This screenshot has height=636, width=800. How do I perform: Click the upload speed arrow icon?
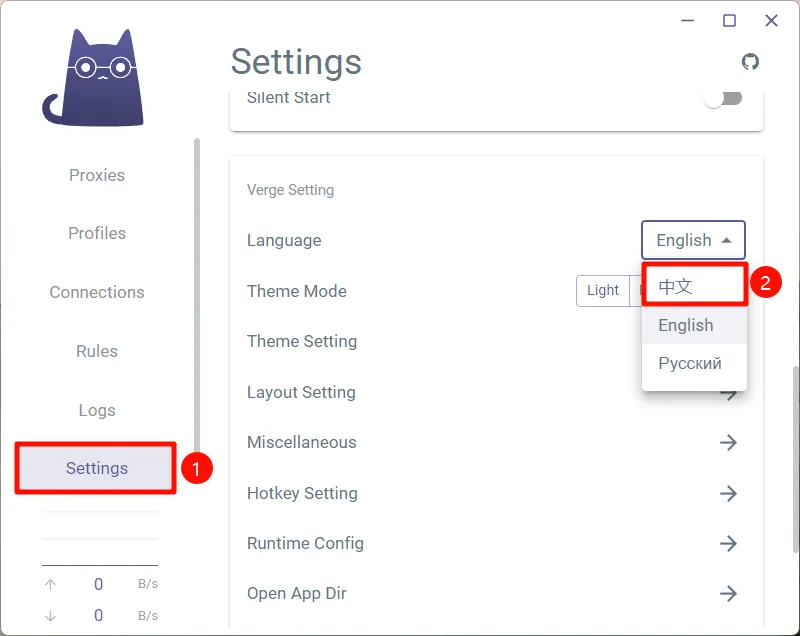click(x=50, y=584)
